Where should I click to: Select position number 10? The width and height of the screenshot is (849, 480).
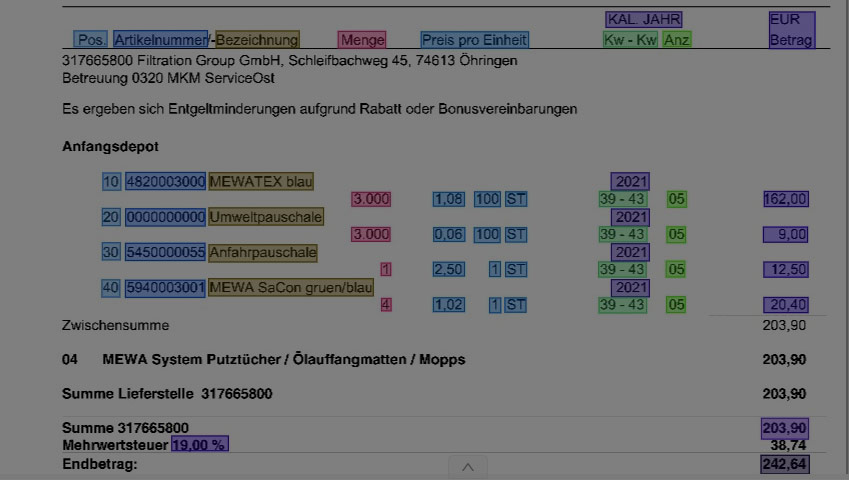(111, 181)
